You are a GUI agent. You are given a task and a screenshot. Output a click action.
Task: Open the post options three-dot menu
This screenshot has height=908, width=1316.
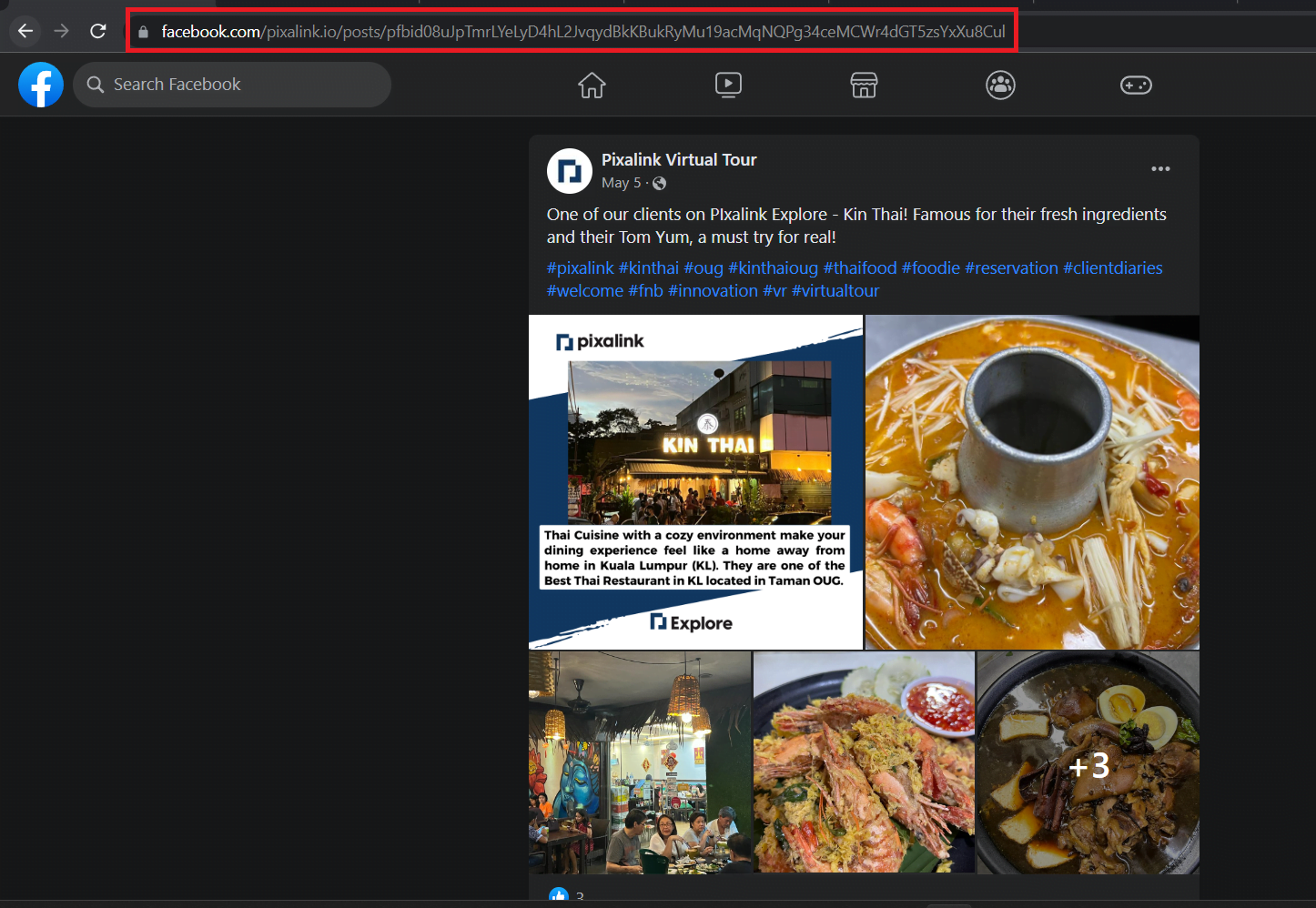[1160, 168]
